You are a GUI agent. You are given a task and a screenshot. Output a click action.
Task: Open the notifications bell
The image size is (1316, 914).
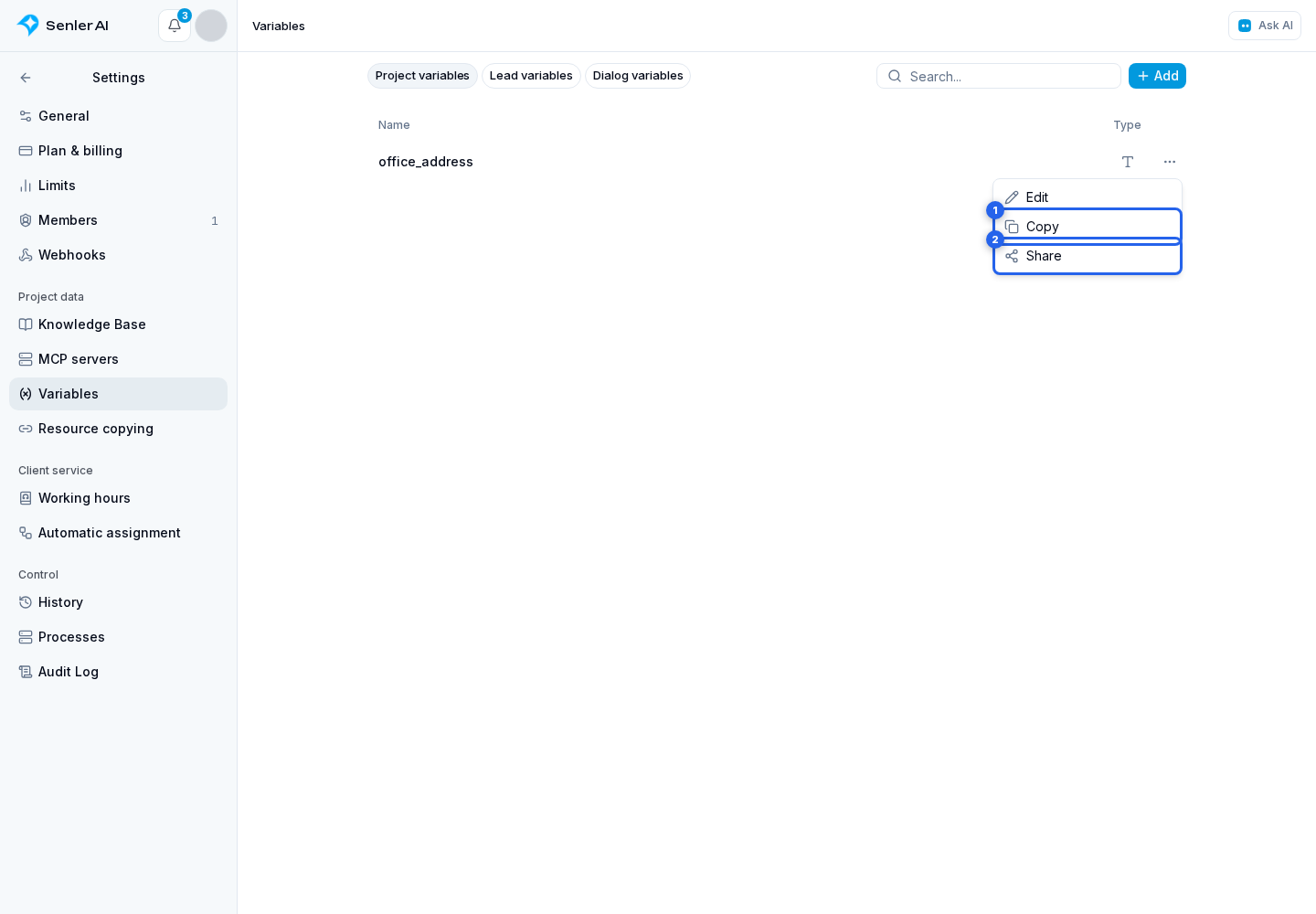175,26
